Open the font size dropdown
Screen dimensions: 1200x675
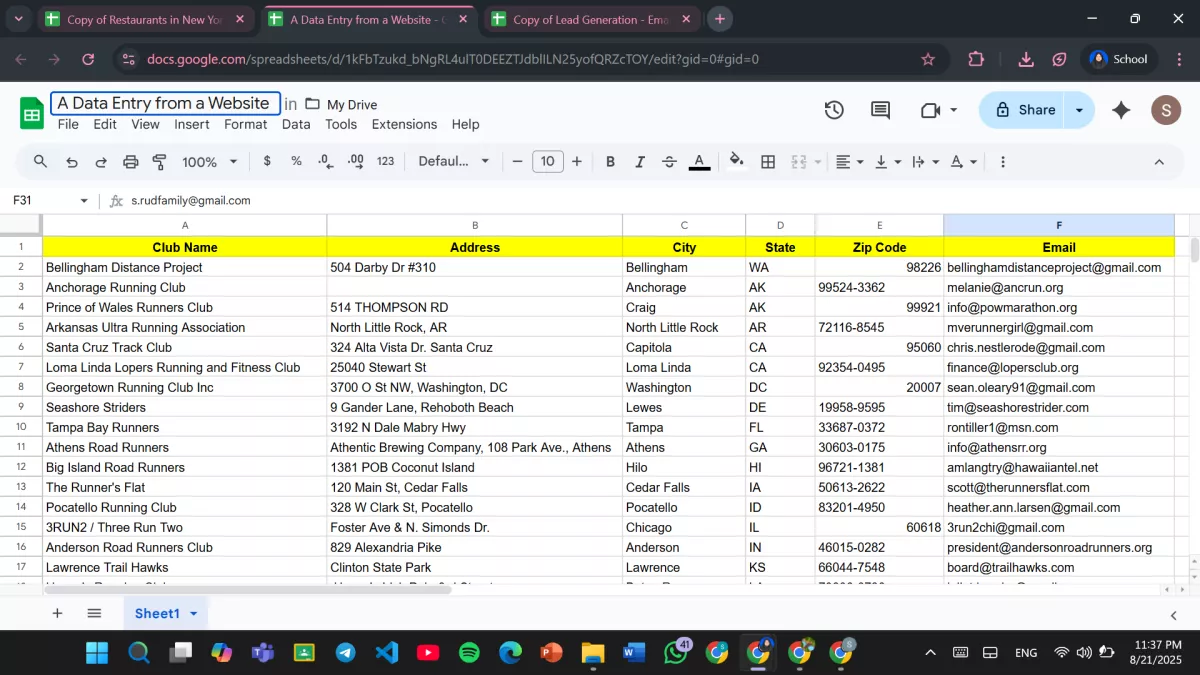548,161
